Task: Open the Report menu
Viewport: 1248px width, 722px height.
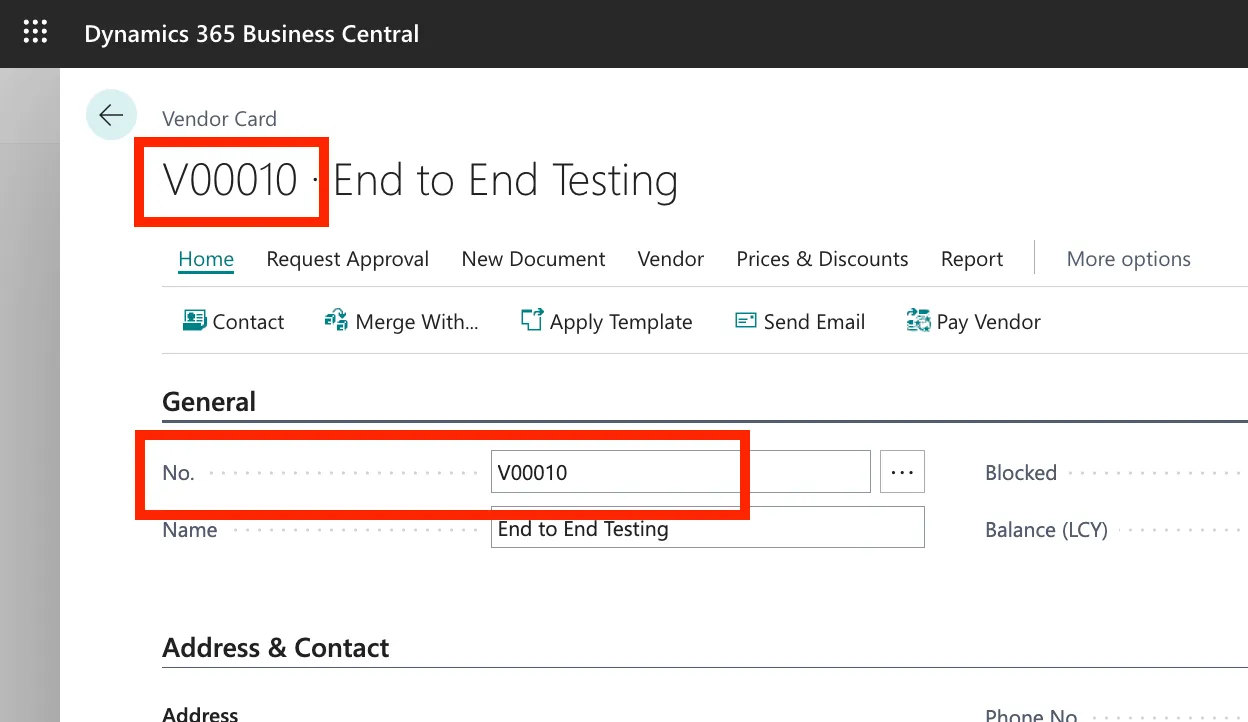Action: coord(972,259)
